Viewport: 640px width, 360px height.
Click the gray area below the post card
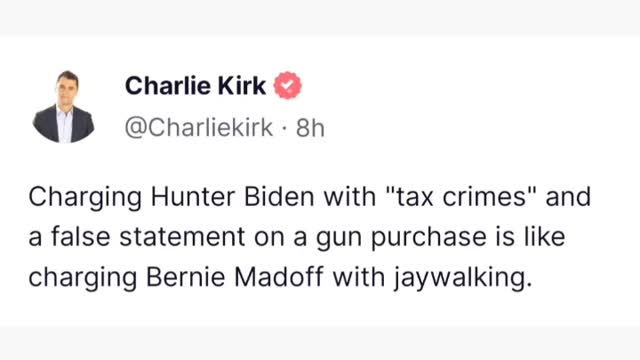pyautogui.click(x=320, y=343)
